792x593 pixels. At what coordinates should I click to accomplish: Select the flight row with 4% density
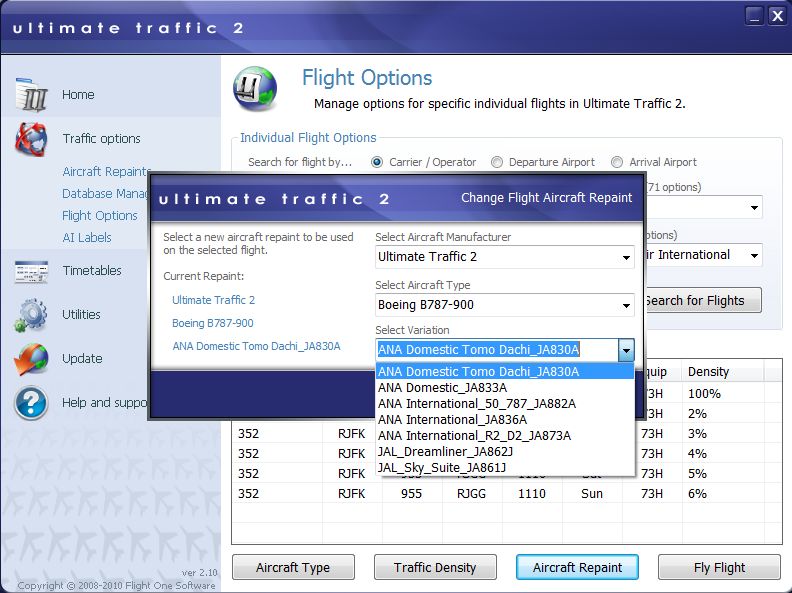pyautogui.click(x=507, y=454)
